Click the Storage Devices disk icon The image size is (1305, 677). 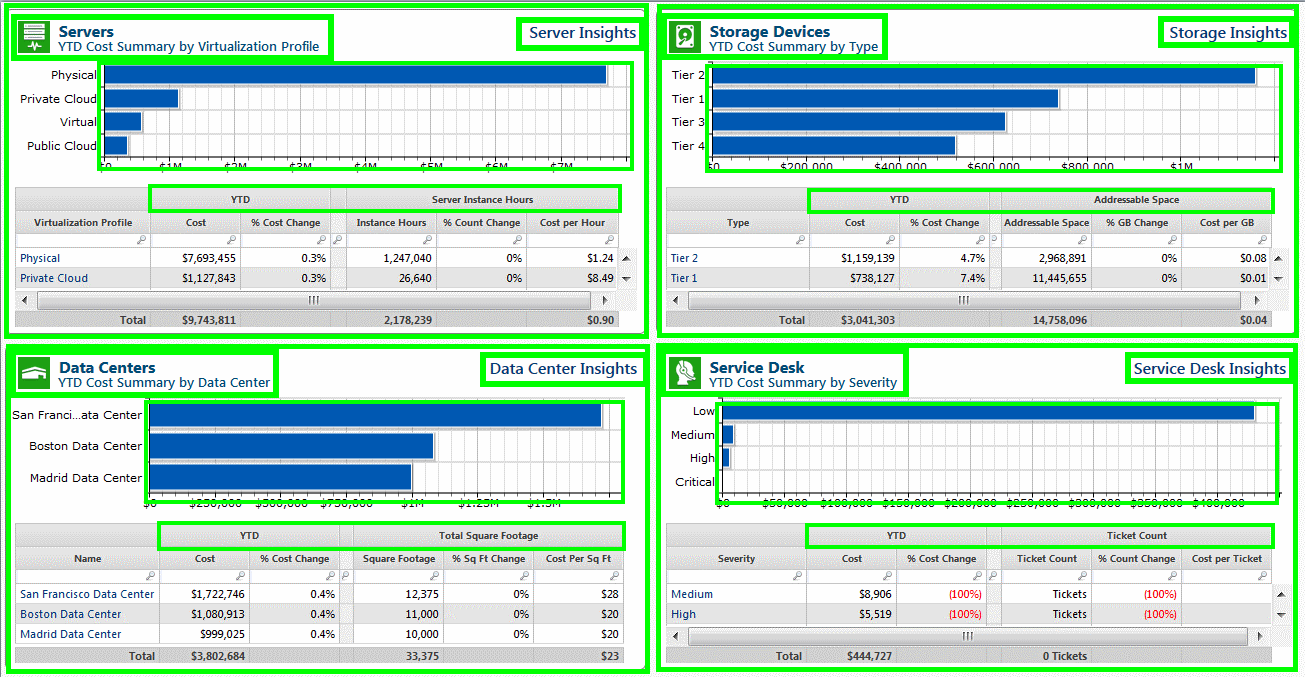point(685,38)
